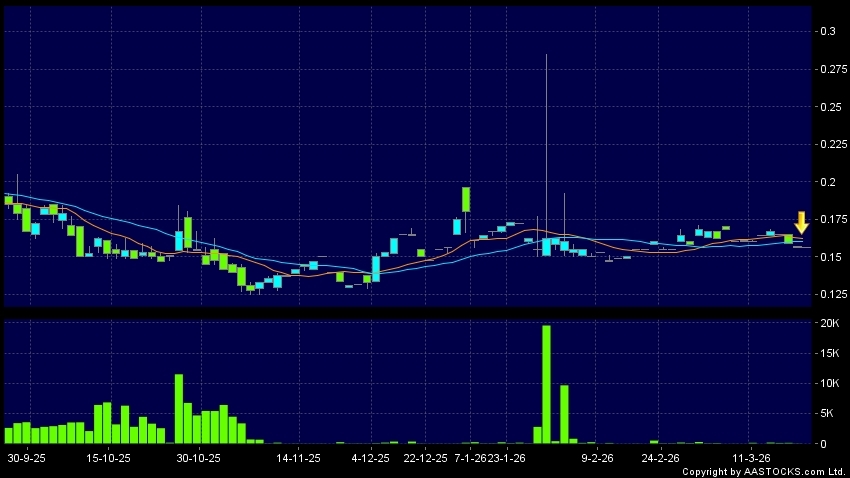Select the 0.125 price axis label
This screenshot has height=478, width=850.
coord(831,294)
